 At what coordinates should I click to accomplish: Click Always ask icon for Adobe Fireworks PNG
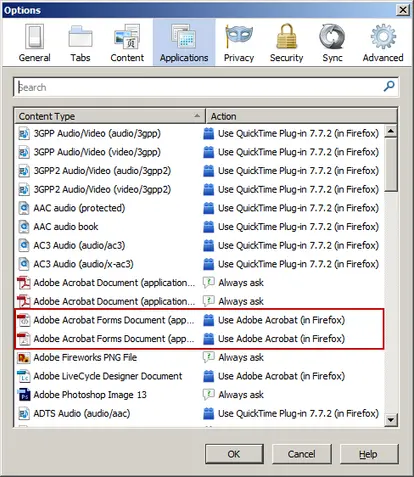point(209,357)
